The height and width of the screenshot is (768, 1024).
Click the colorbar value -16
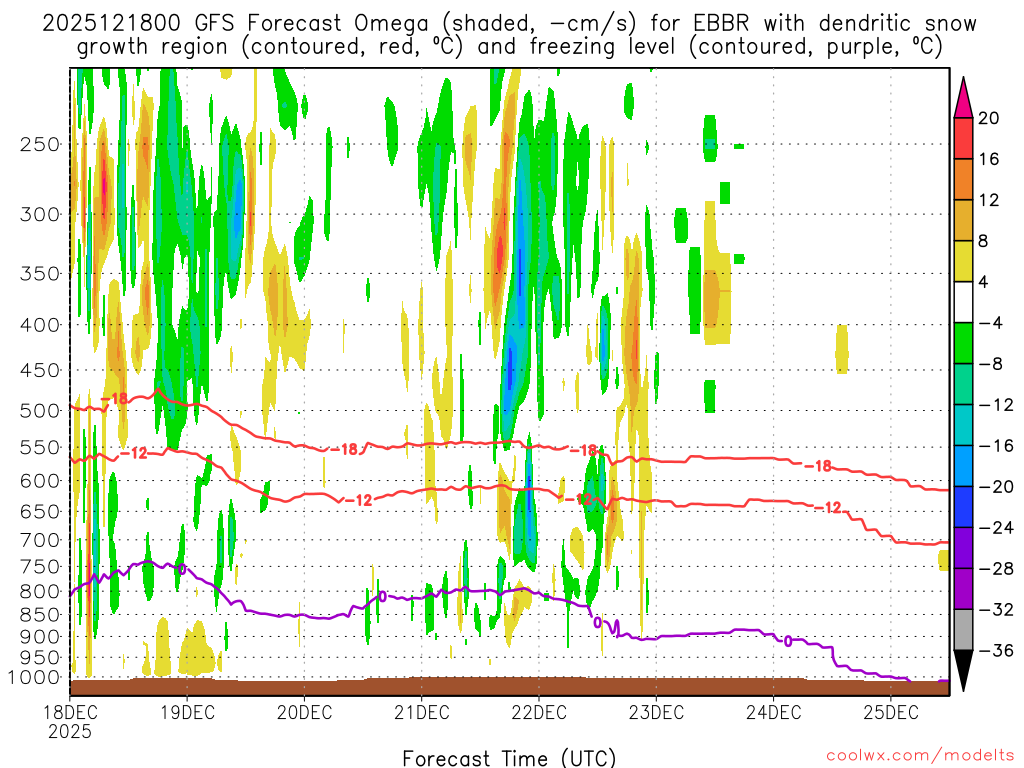click(996, 445)
